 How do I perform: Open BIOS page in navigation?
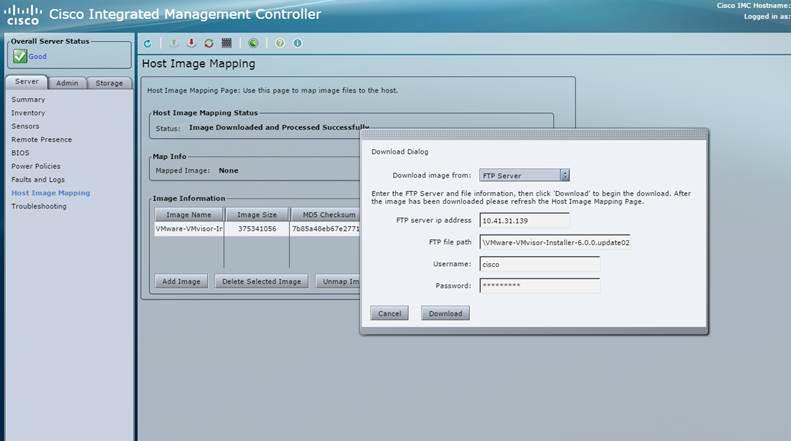pos(20,153)
